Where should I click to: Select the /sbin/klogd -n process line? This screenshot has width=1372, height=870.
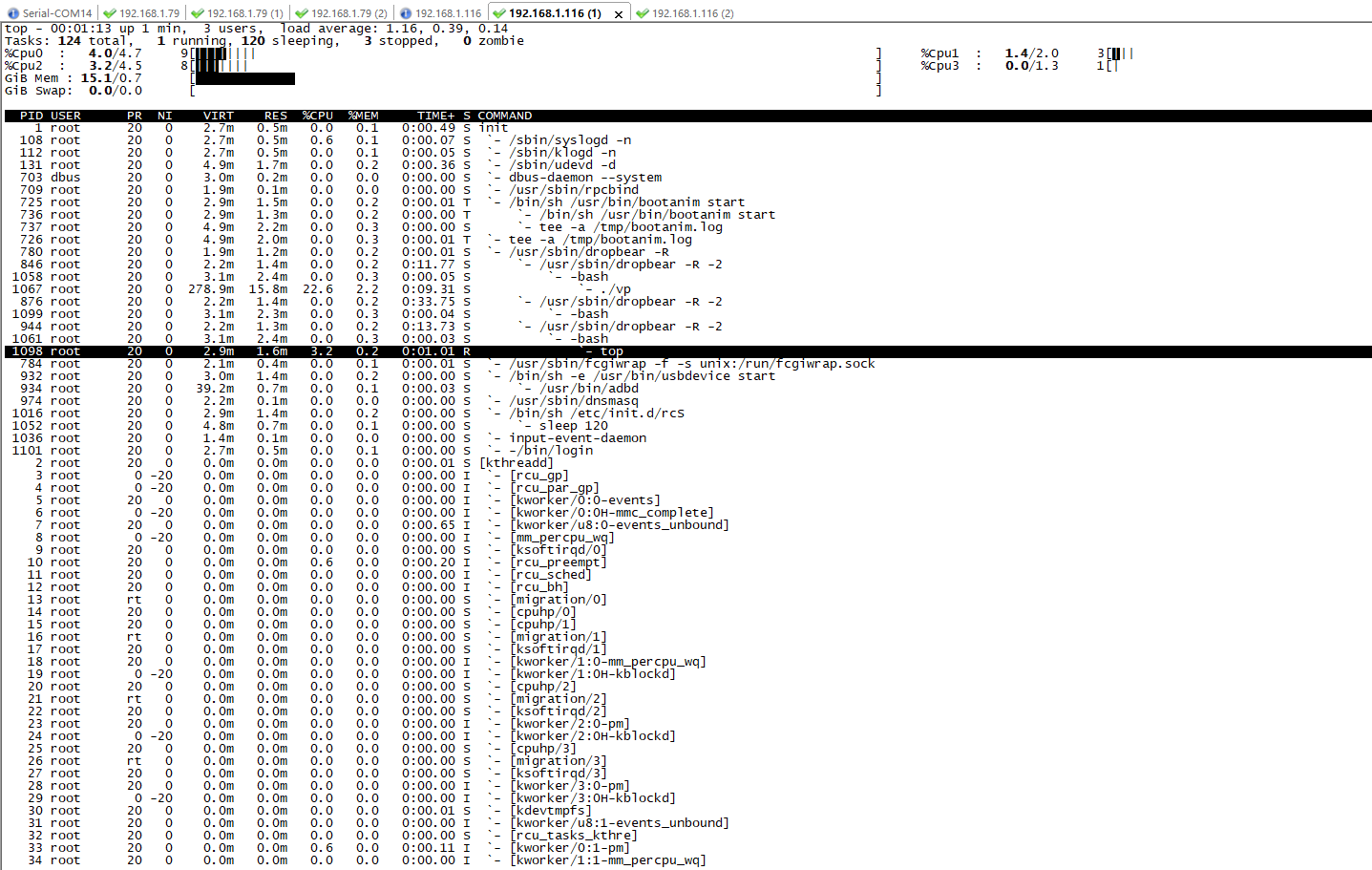[687, 153]
